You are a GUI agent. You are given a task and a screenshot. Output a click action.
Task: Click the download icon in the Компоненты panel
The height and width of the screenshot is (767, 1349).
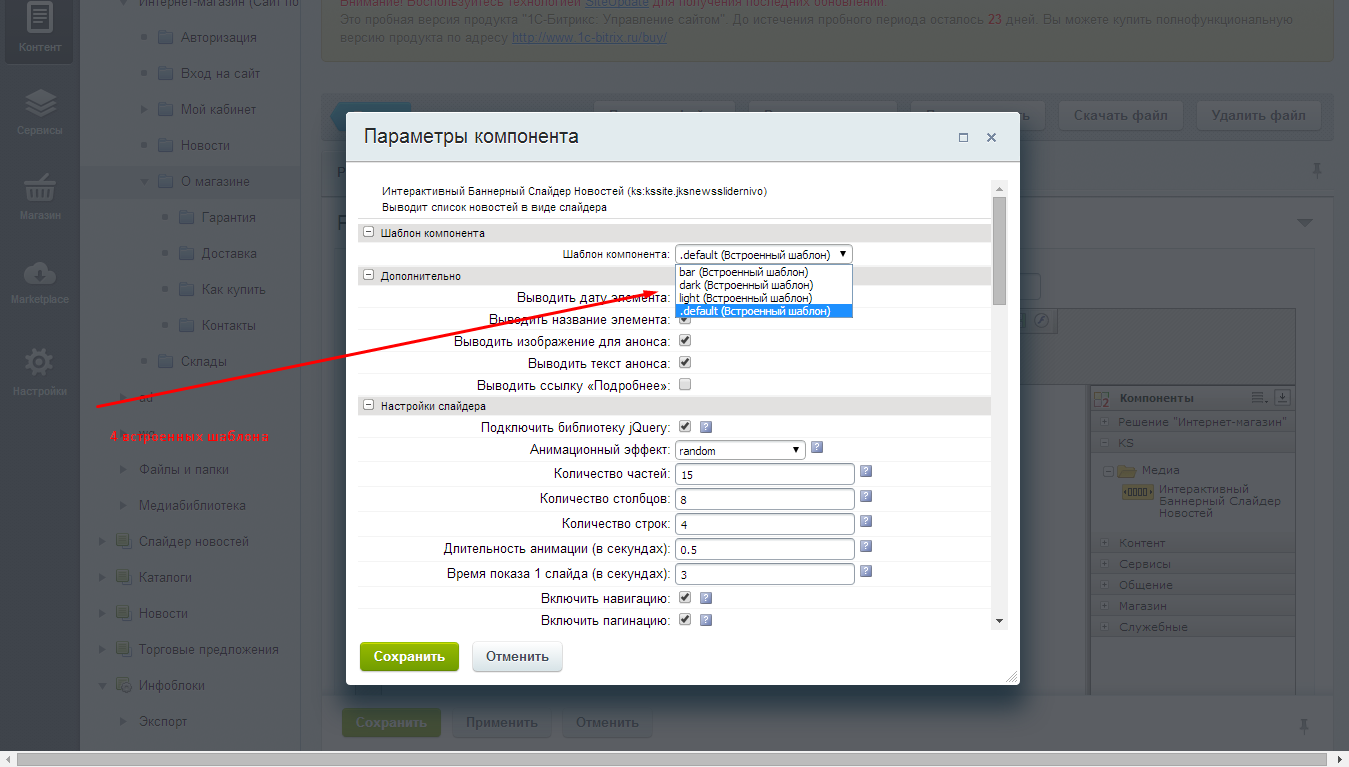click(x=1281, y=397)
